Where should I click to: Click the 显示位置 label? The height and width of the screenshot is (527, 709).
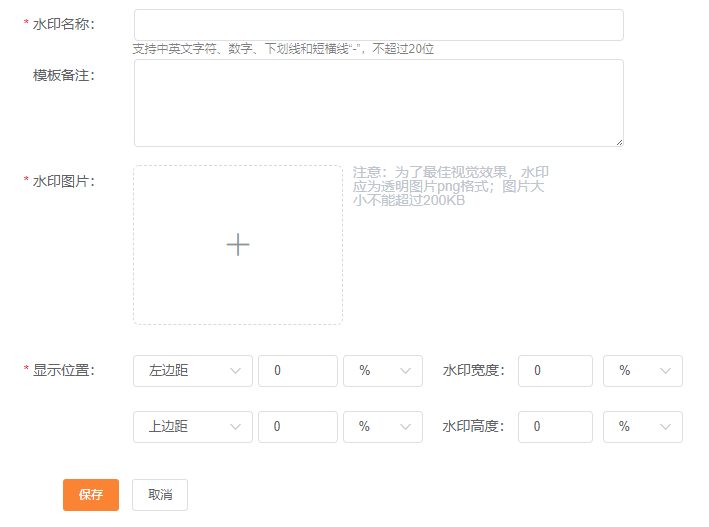point(63,370)
